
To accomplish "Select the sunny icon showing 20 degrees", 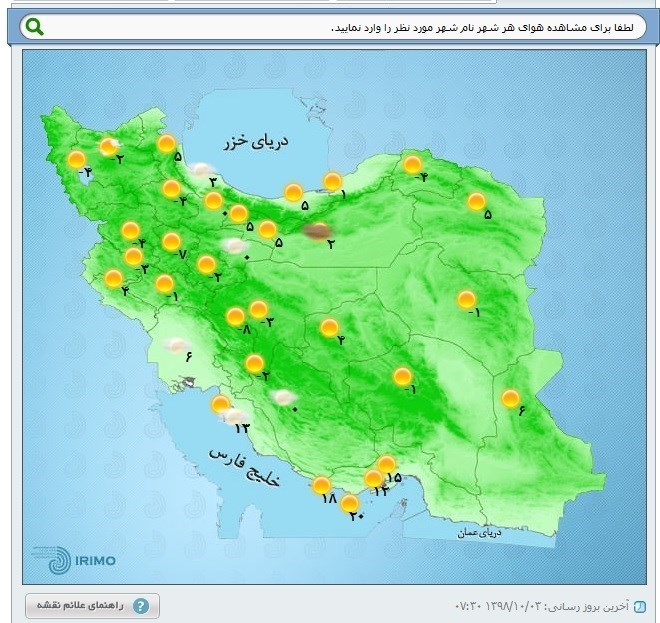I will pos(351,503).
